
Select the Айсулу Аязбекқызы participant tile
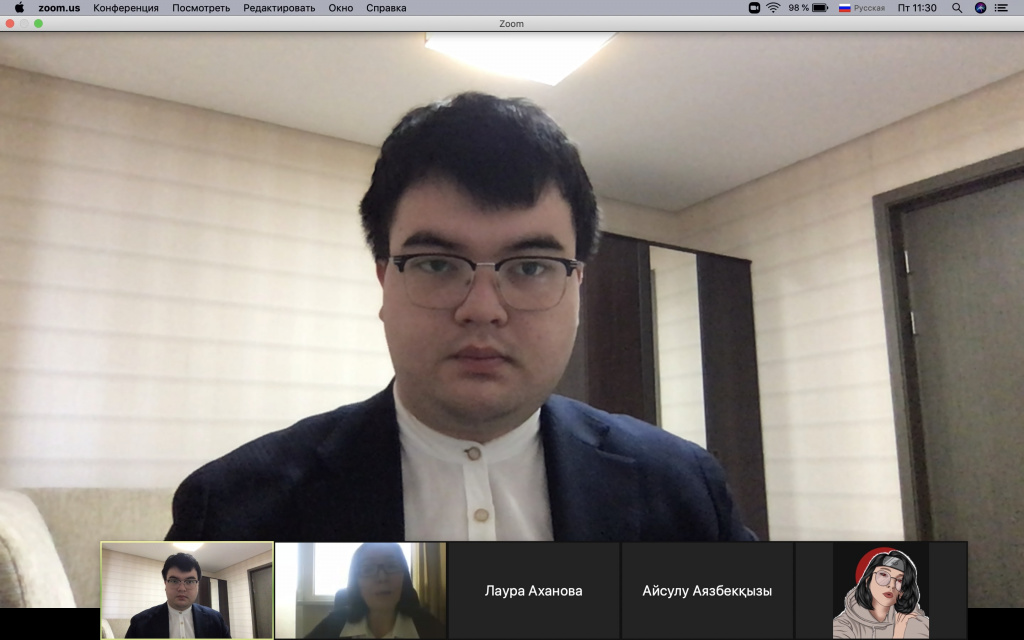point(707,590)
